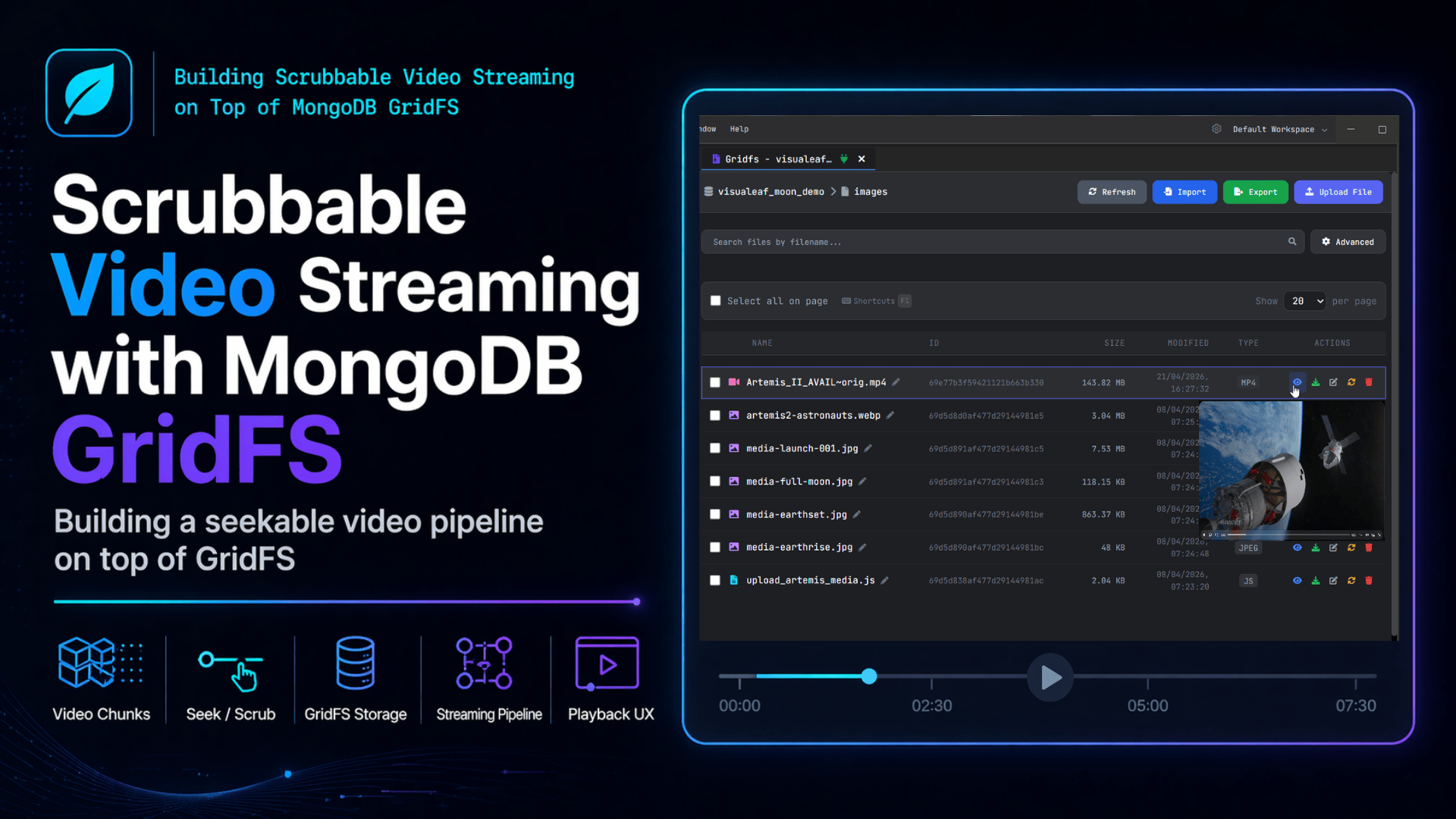Preview upload_artemis_media.js with the eye icon
The image size is (1456, 819).
tap(1297, 581)
